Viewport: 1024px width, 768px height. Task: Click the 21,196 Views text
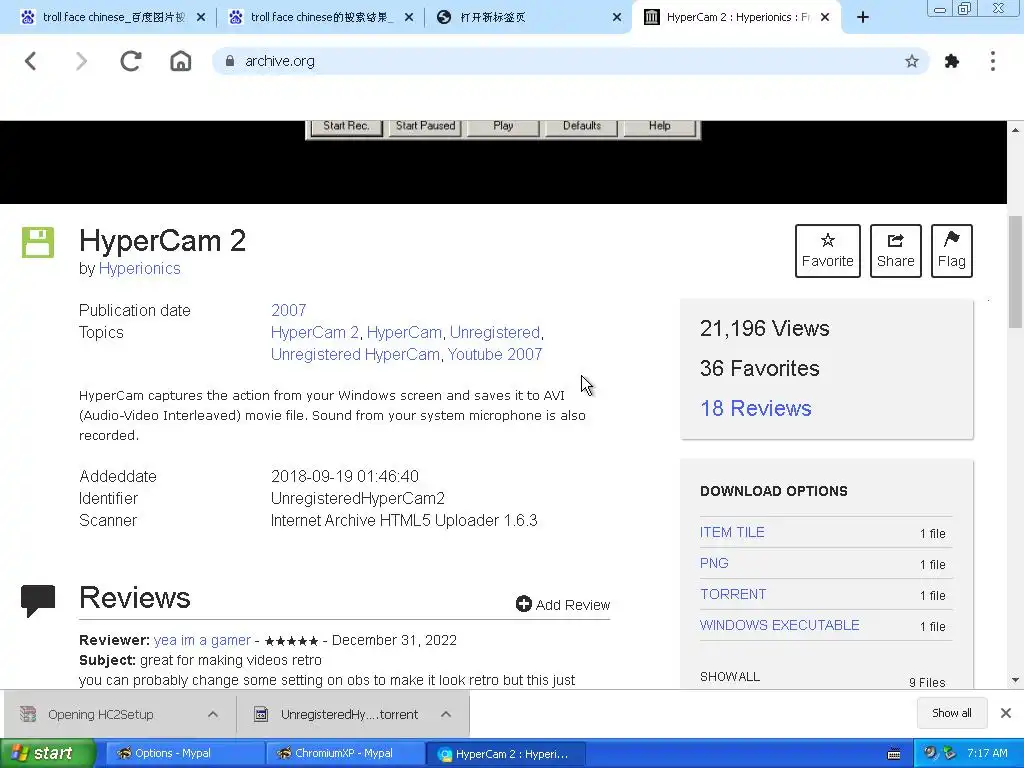click(x=764, y=328)
